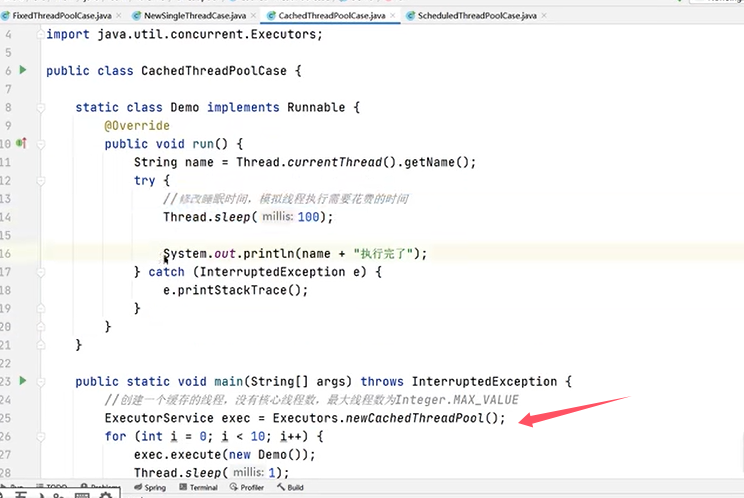Click line number 16 in the gutter
The image size is (744, 498).
[5, 254]
